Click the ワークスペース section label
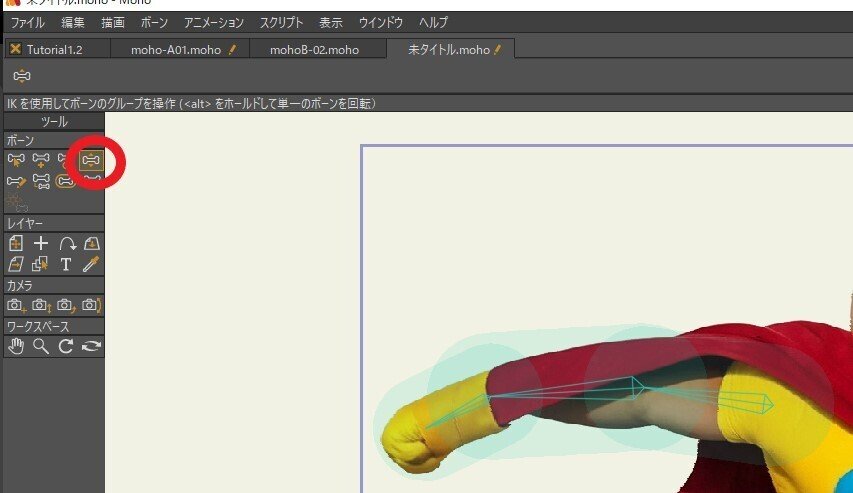The image size is (853, 493). (38, 326)
